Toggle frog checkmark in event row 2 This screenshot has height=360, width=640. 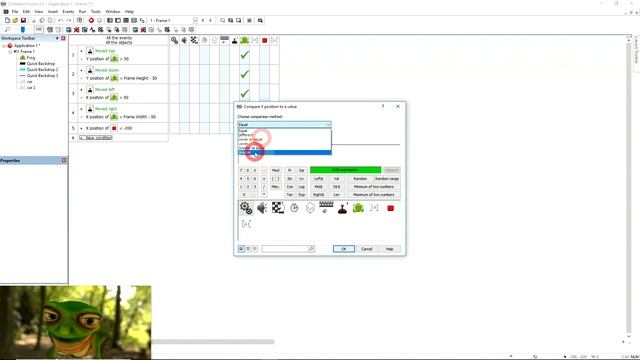coord(244,74)
